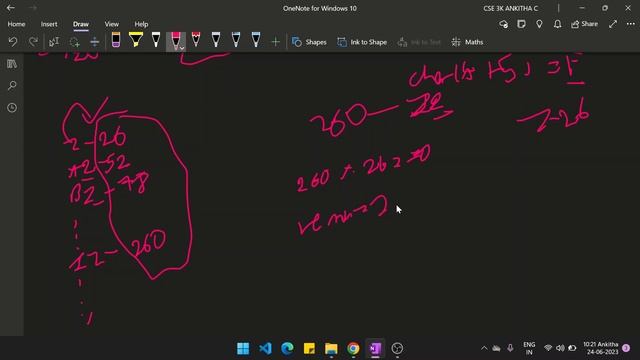
Task: Select the first white pen
Action: pyautogui.click(x=156, y=40)
